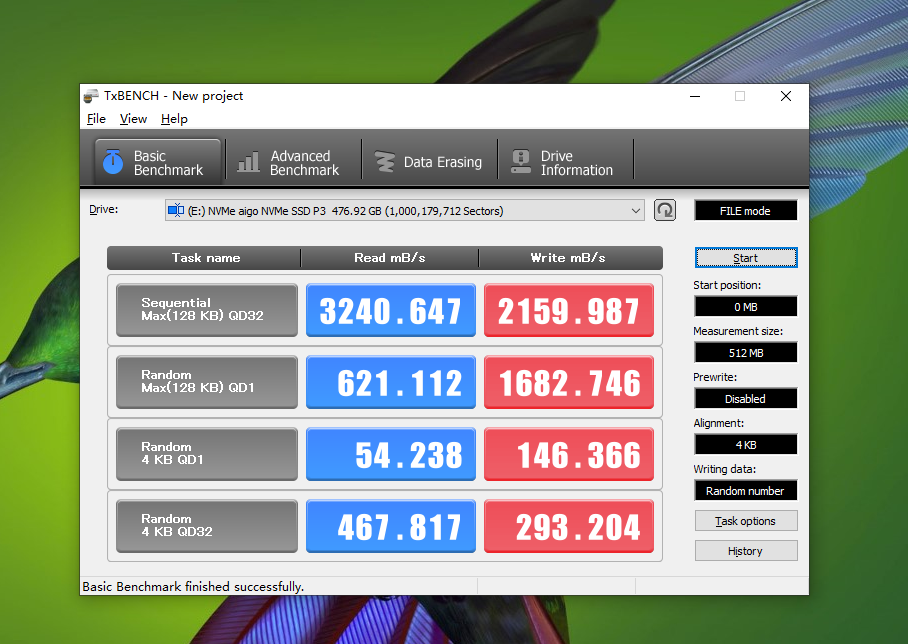Click the 'Basic Benchmark finished successfully' status text
The height and width of the screenshot is (644, 908).
point(193,587)
